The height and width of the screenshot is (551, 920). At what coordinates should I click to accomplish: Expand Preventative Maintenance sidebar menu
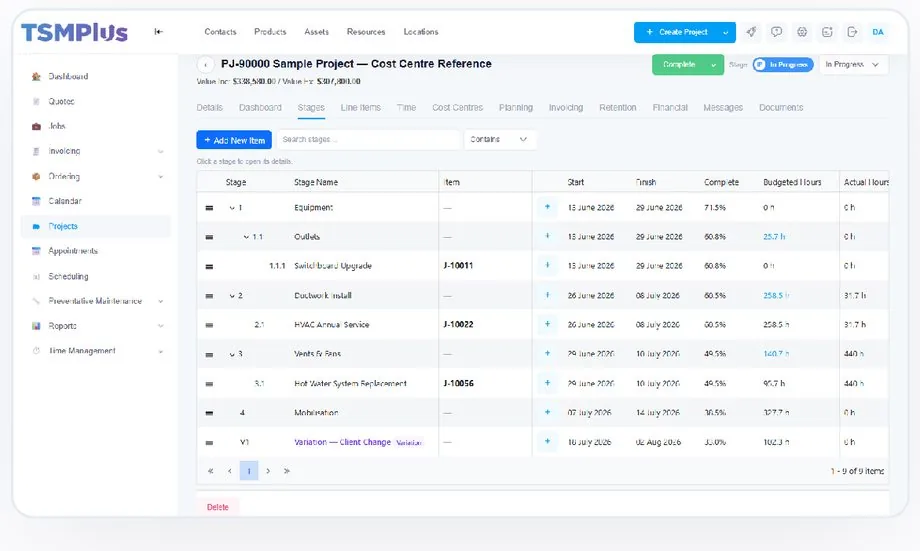coord(160,301)
